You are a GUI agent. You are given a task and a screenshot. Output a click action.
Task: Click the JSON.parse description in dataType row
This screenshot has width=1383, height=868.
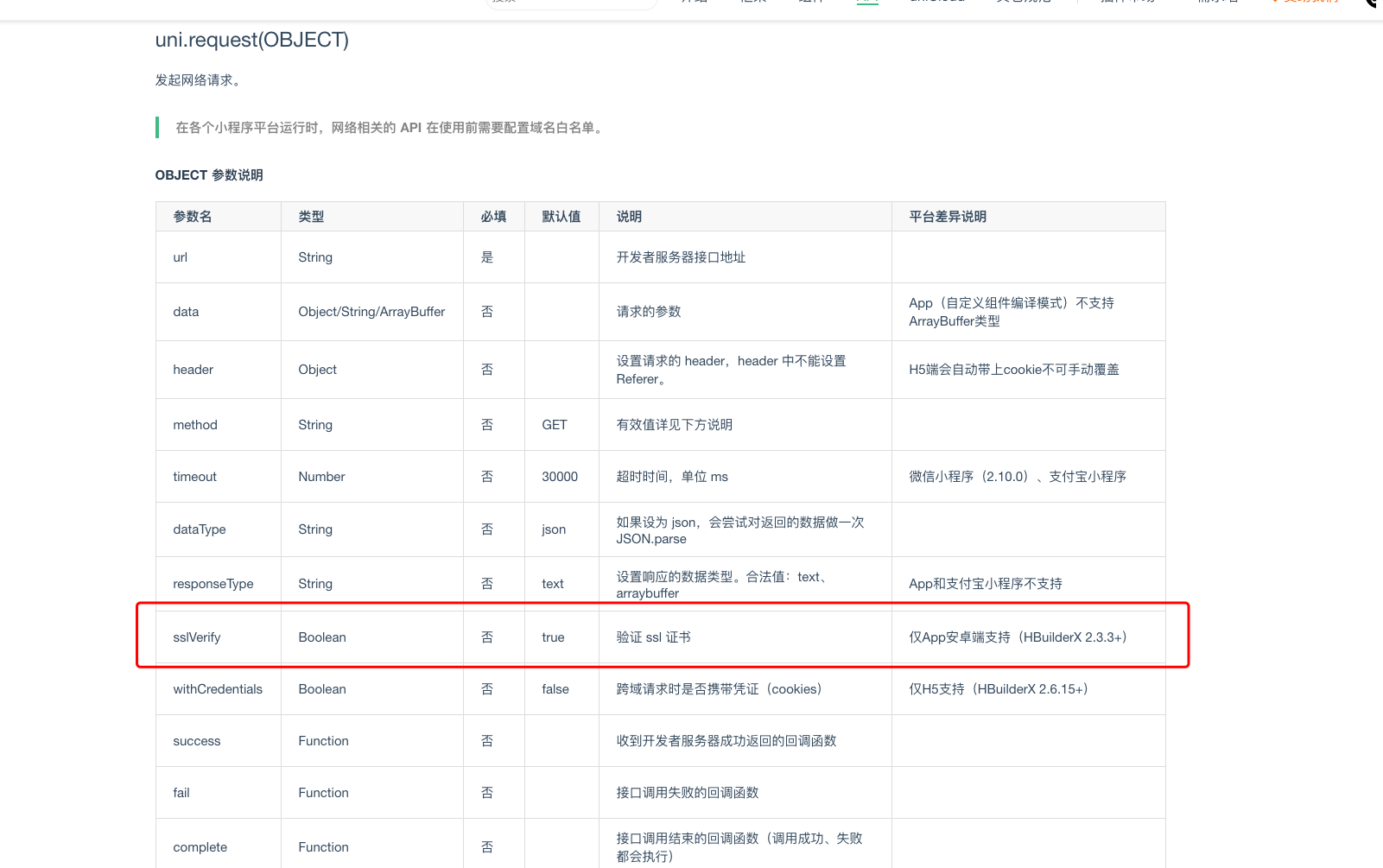tap(740, 530)
